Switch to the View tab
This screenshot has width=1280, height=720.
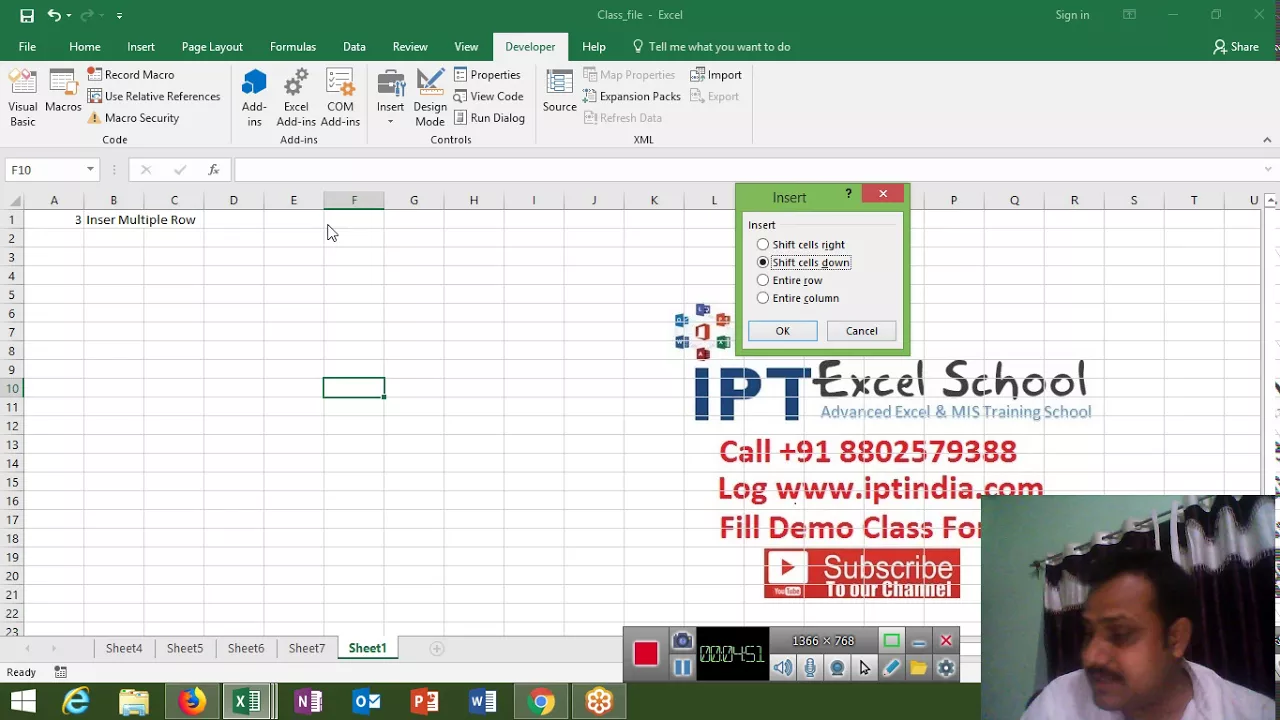click(x=466, y=47)
